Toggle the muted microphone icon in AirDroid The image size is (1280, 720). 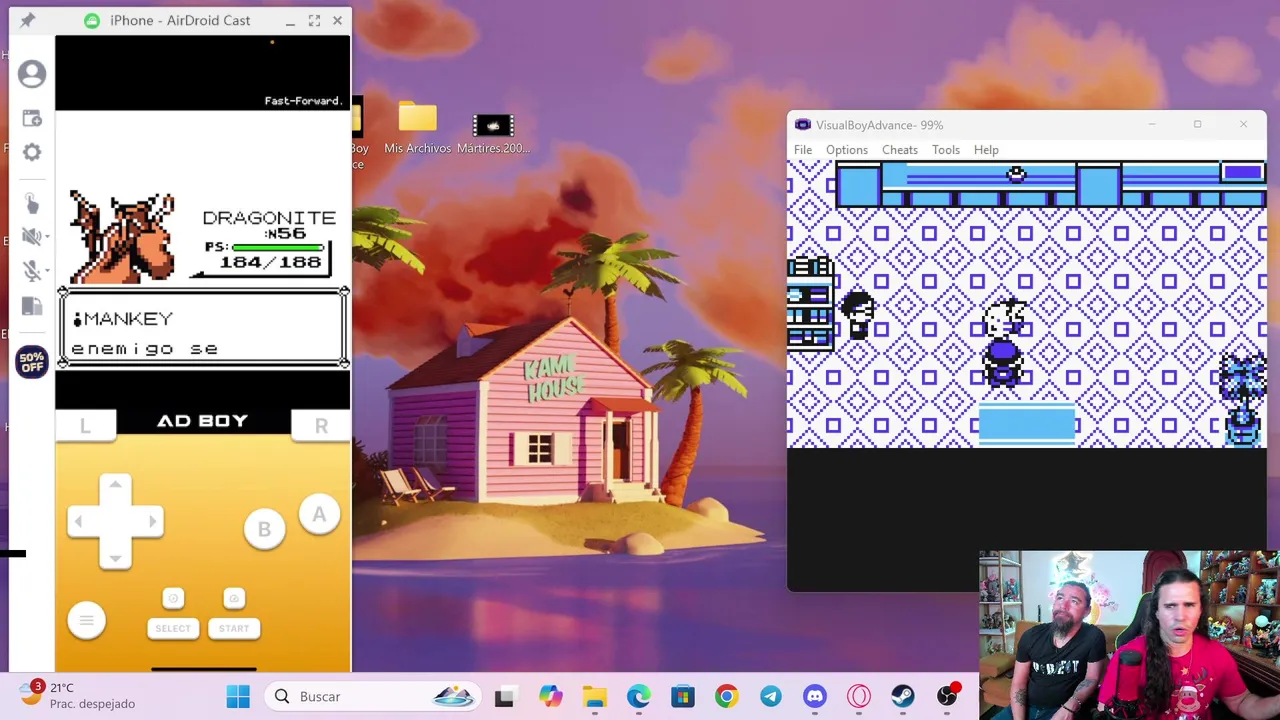tap(31, 271)
